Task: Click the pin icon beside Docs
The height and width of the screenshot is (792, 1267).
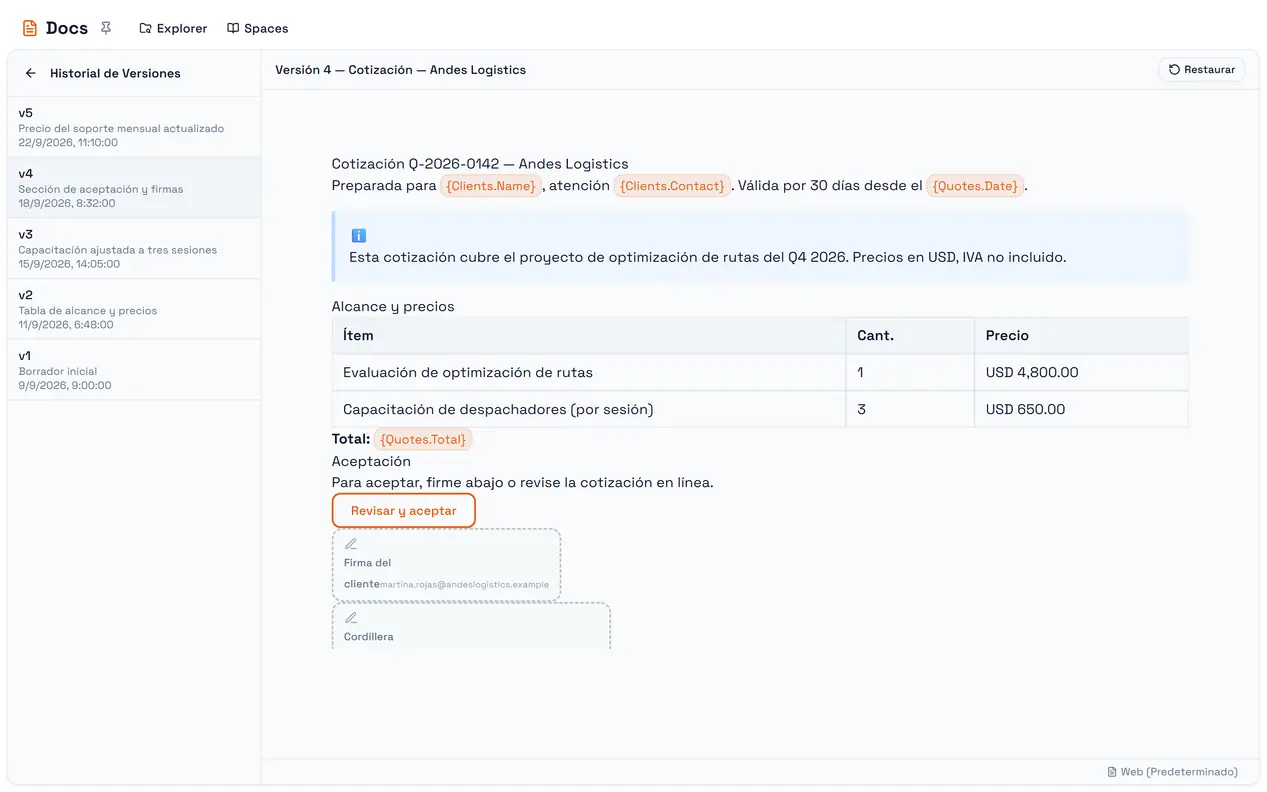Action: 106,28
